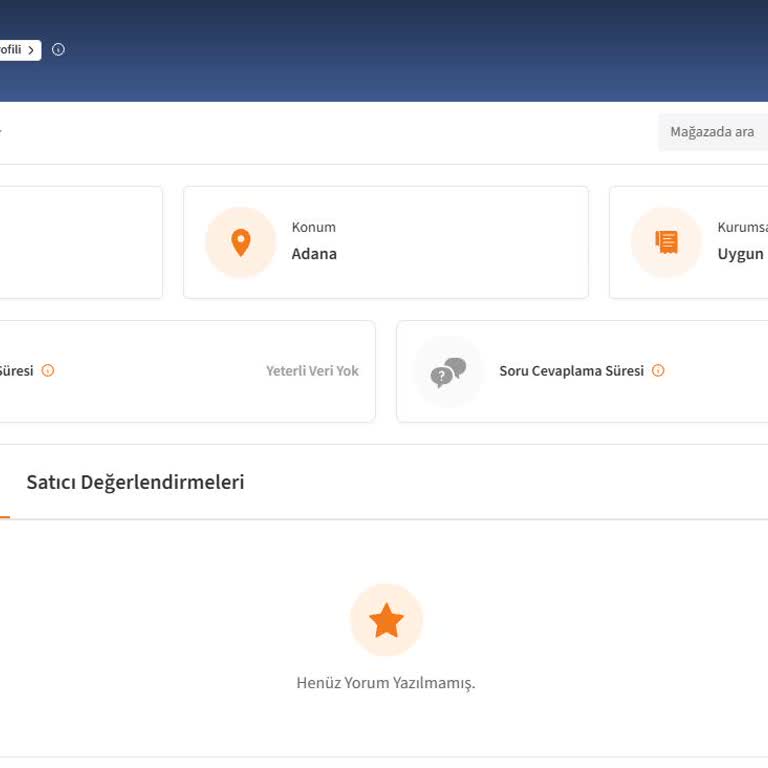Select the Yeterli Veri Yok text

[x=312, y=371]
